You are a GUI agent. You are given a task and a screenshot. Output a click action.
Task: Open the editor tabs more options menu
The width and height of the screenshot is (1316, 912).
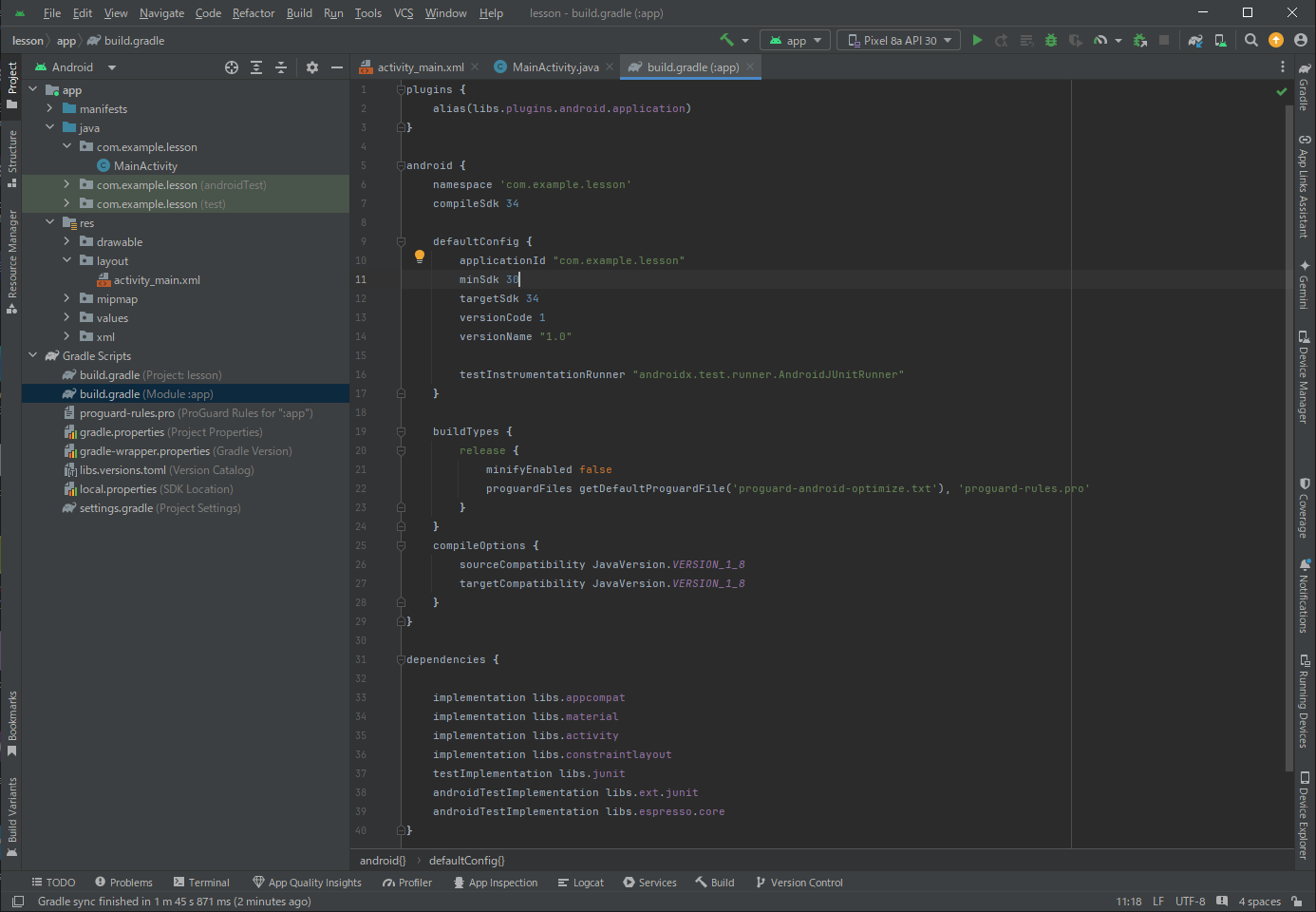[1283, 67]
